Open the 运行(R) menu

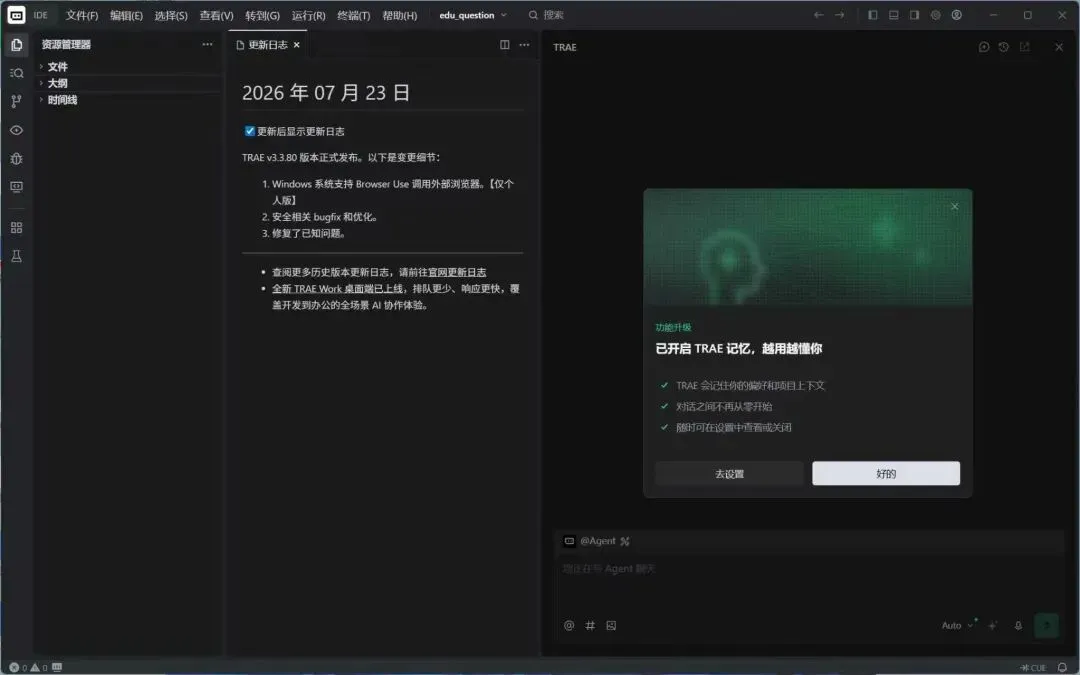point(308,15)
